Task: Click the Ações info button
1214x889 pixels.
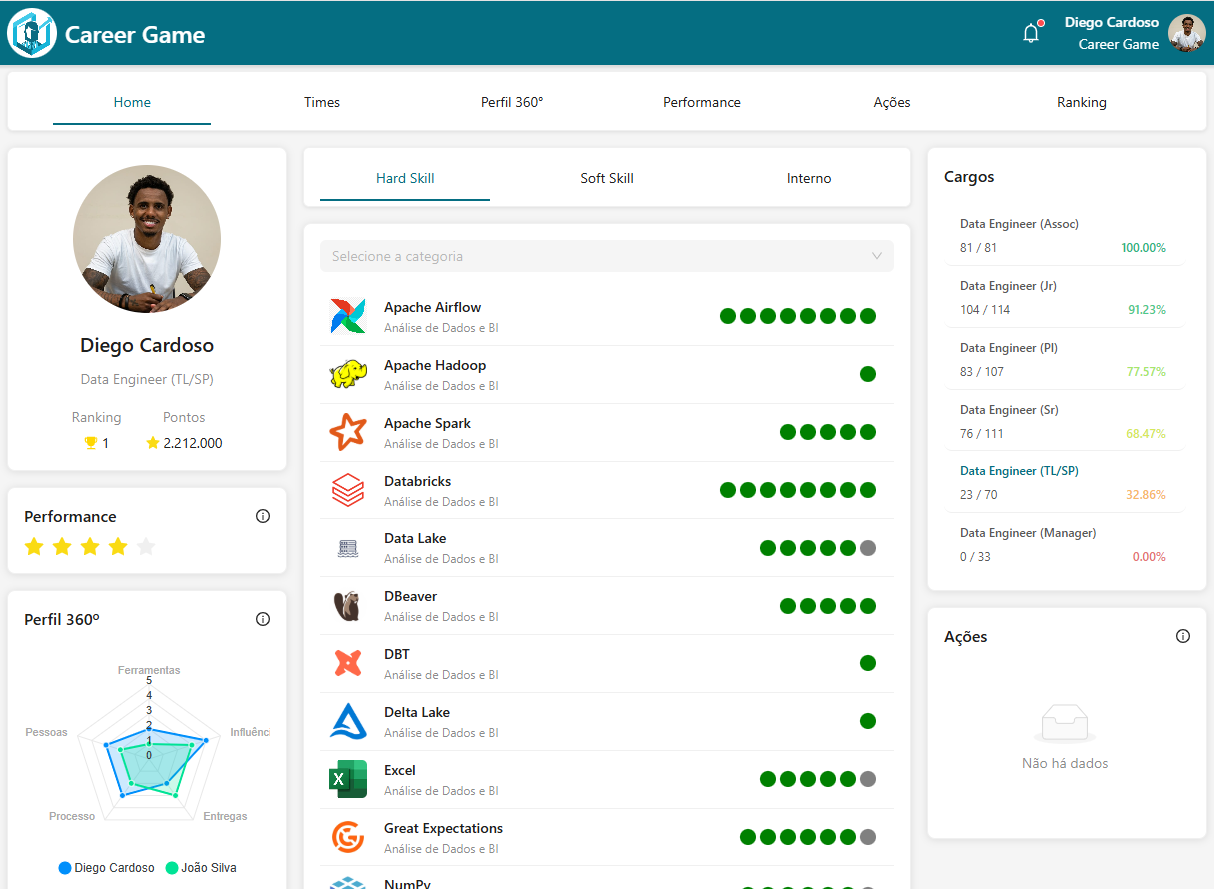Action: [x=1182, y=635]
